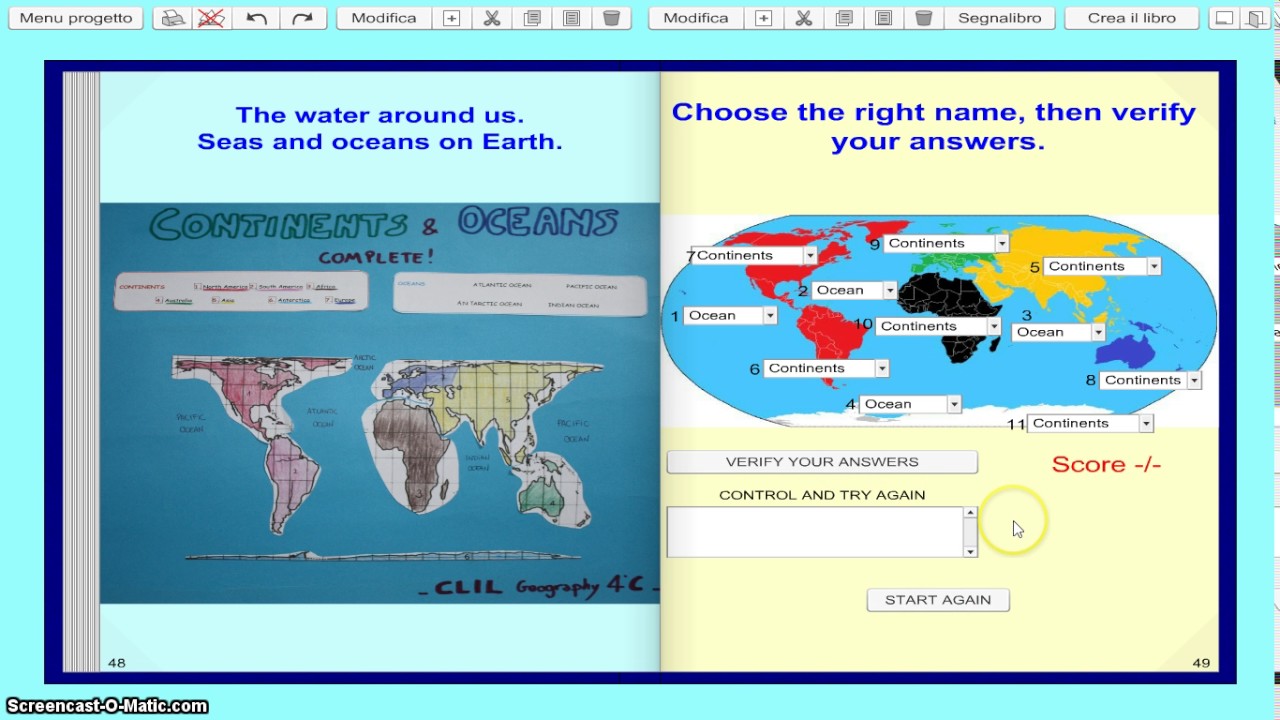The height and width of the screenshot is (720, 1280).
Task: Redo the action with the redo arrow
Action: (302, 18)
